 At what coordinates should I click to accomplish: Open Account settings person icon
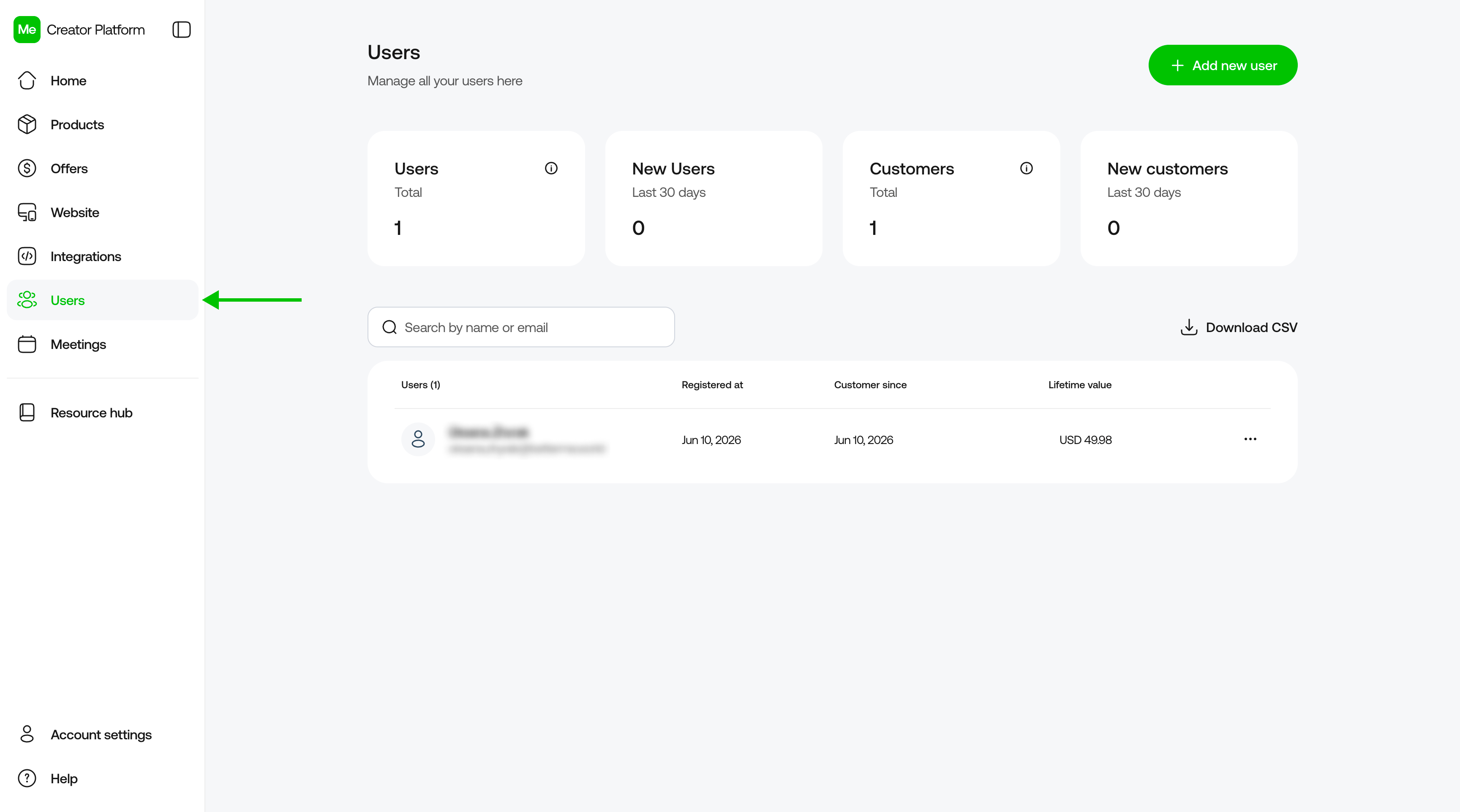(27, 734)
